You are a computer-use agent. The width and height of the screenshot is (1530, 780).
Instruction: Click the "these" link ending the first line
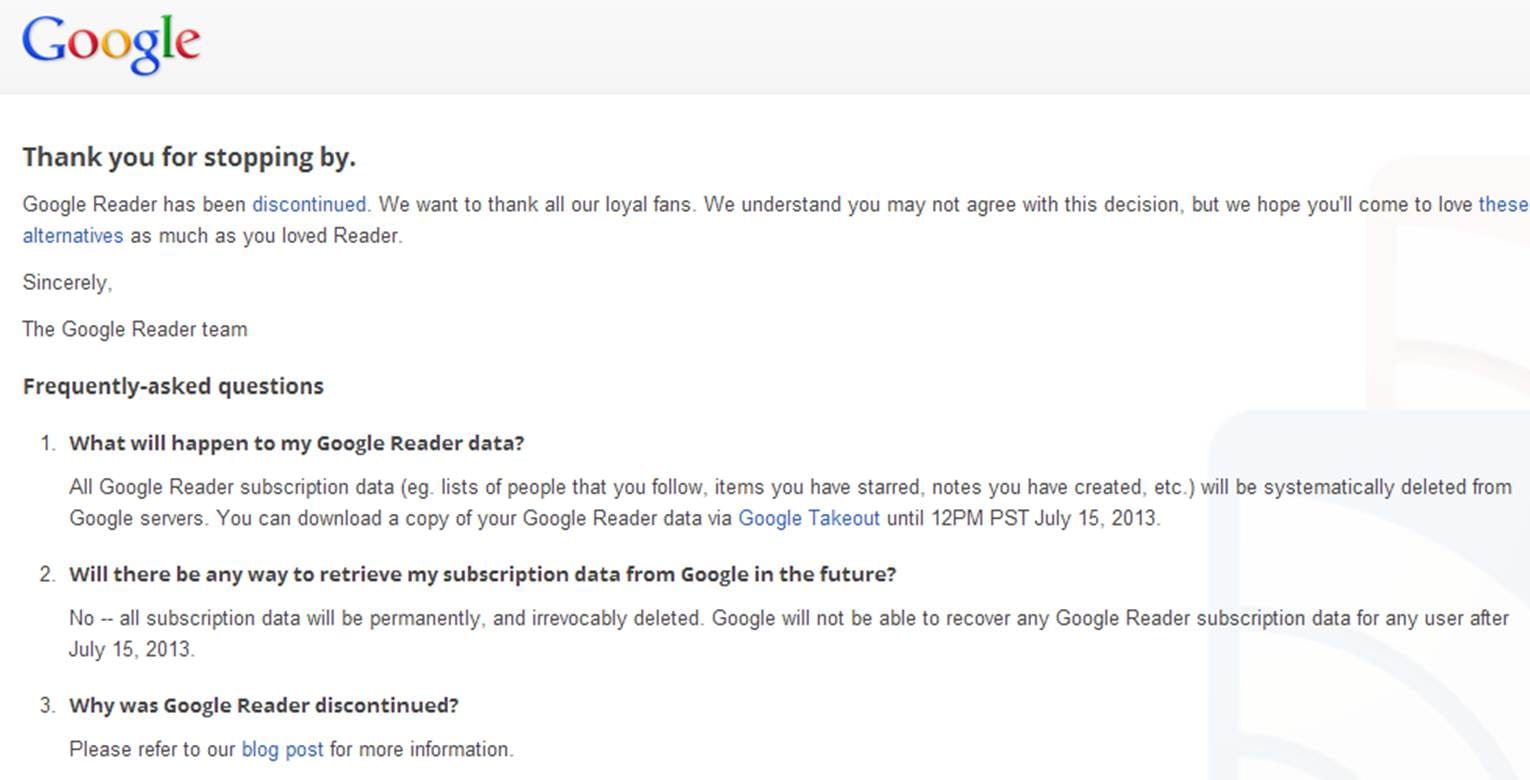[1503, 205]
